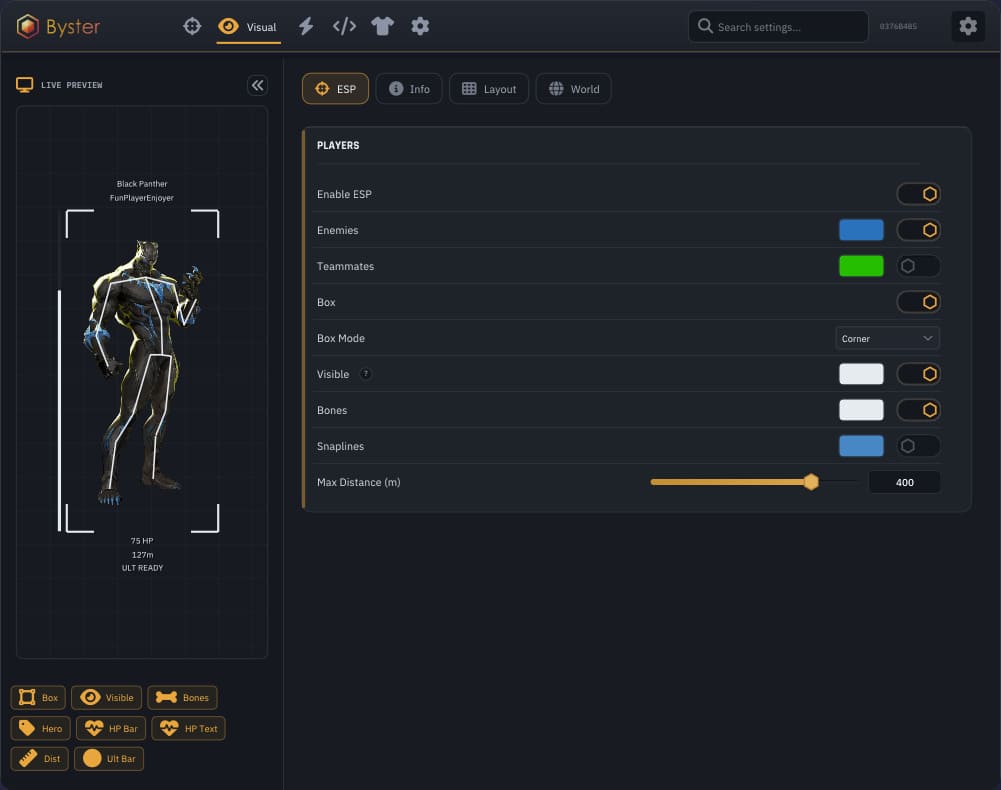Image resolution: width=1001 pixels, height=790 pixels.
Task: Toggle the Bones switch
Action: [919, 410]
